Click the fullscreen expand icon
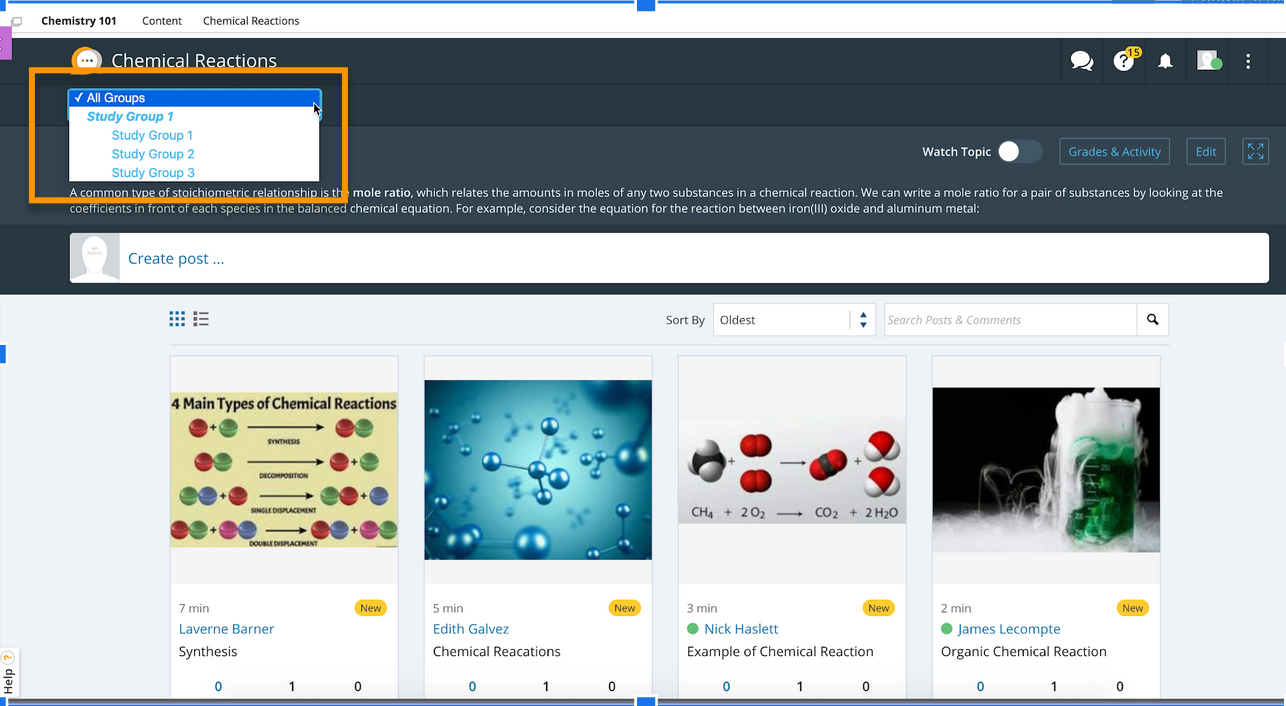 1255,151
